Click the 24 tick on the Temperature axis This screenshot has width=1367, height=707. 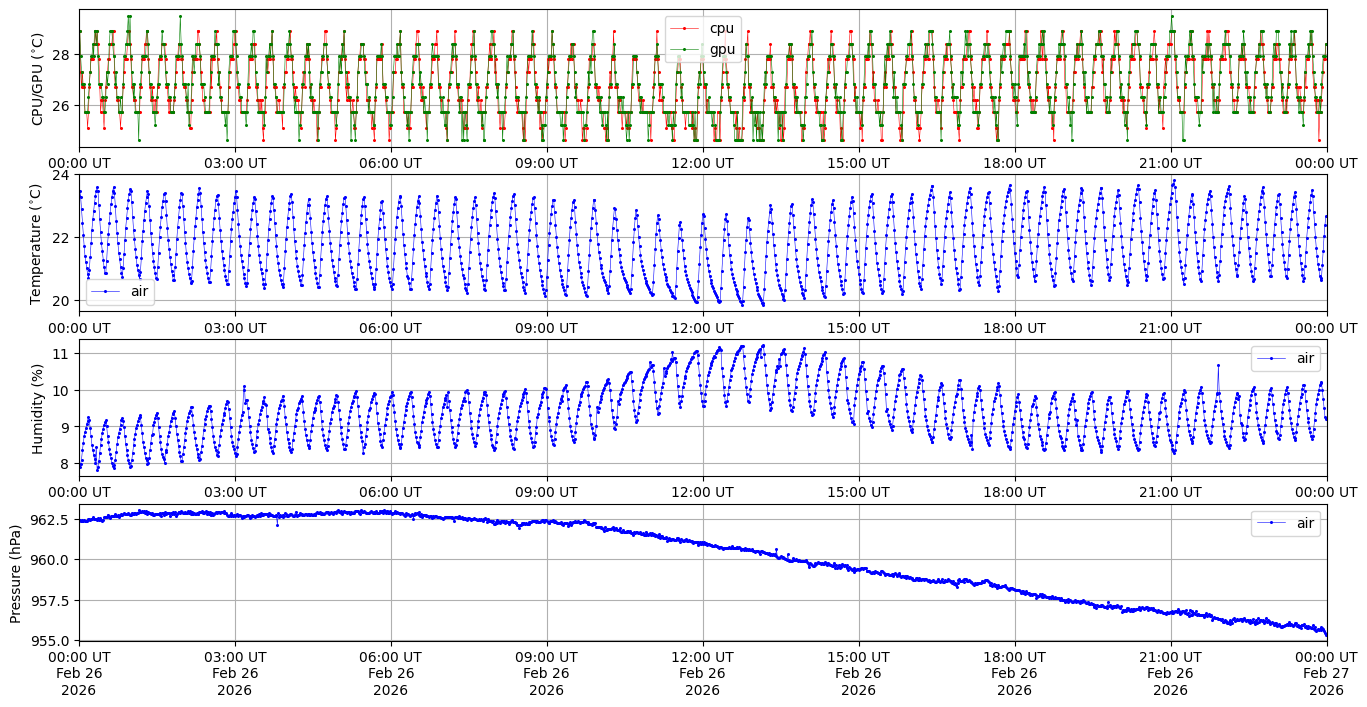62,175
